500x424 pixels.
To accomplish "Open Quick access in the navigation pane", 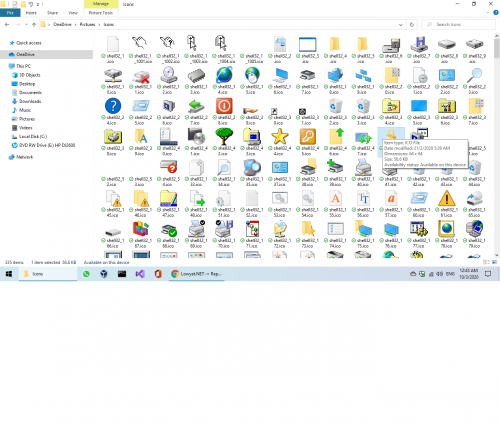I will (x=29, y=43).
